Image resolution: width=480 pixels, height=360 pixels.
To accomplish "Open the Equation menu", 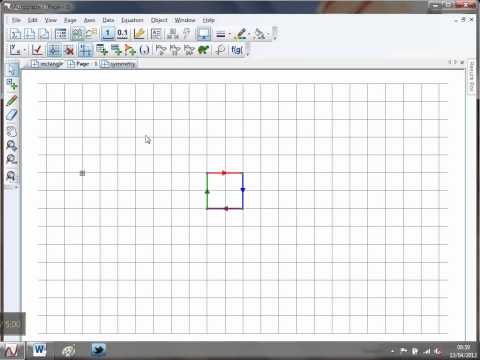I will 132,20.
